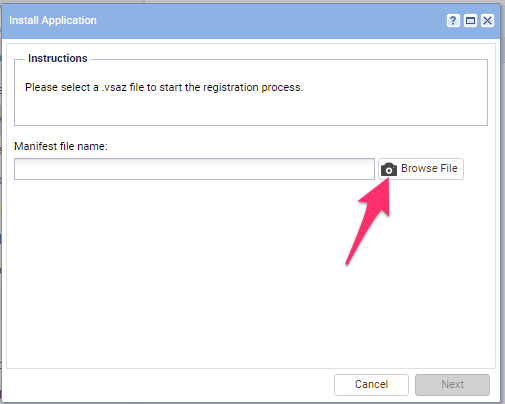
Task: Click the right end of the manifest field
Action: (365, 169)
